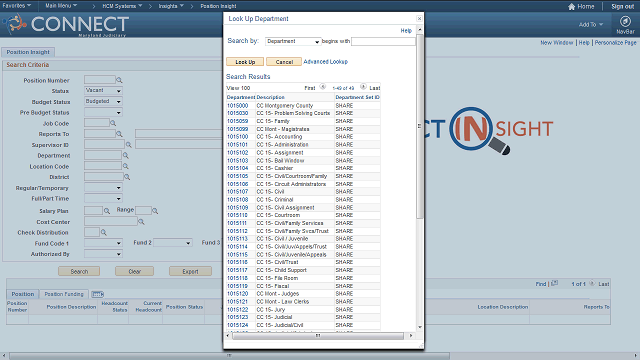Open the Status dropdown
Viewport: 640px width, 360px height.
tap(103, 91)
